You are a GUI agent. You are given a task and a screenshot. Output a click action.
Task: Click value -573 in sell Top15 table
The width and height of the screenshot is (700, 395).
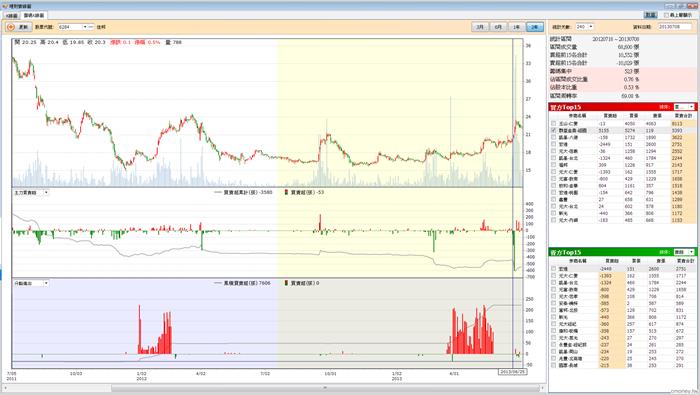pyautogui.click(x=605, y=310)
